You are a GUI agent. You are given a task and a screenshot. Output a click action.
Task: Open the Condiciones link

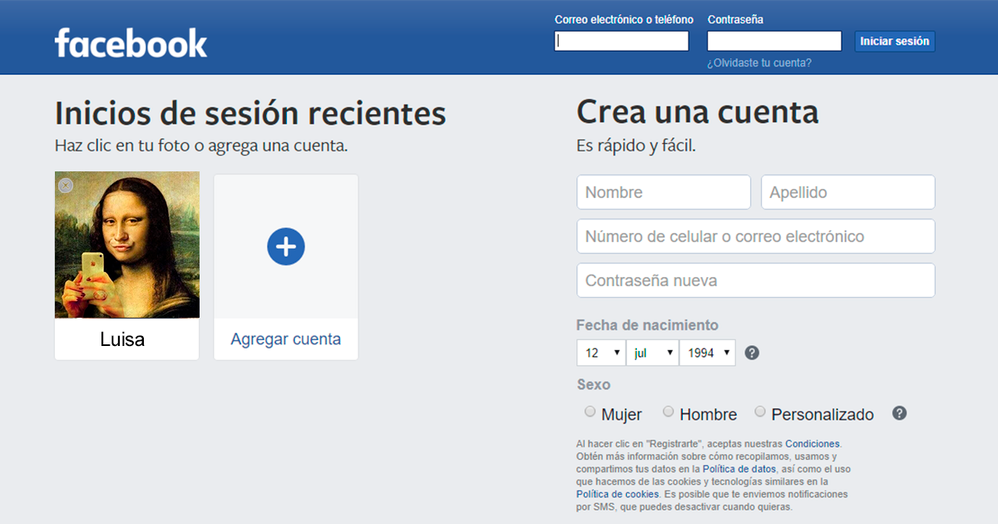812,444
